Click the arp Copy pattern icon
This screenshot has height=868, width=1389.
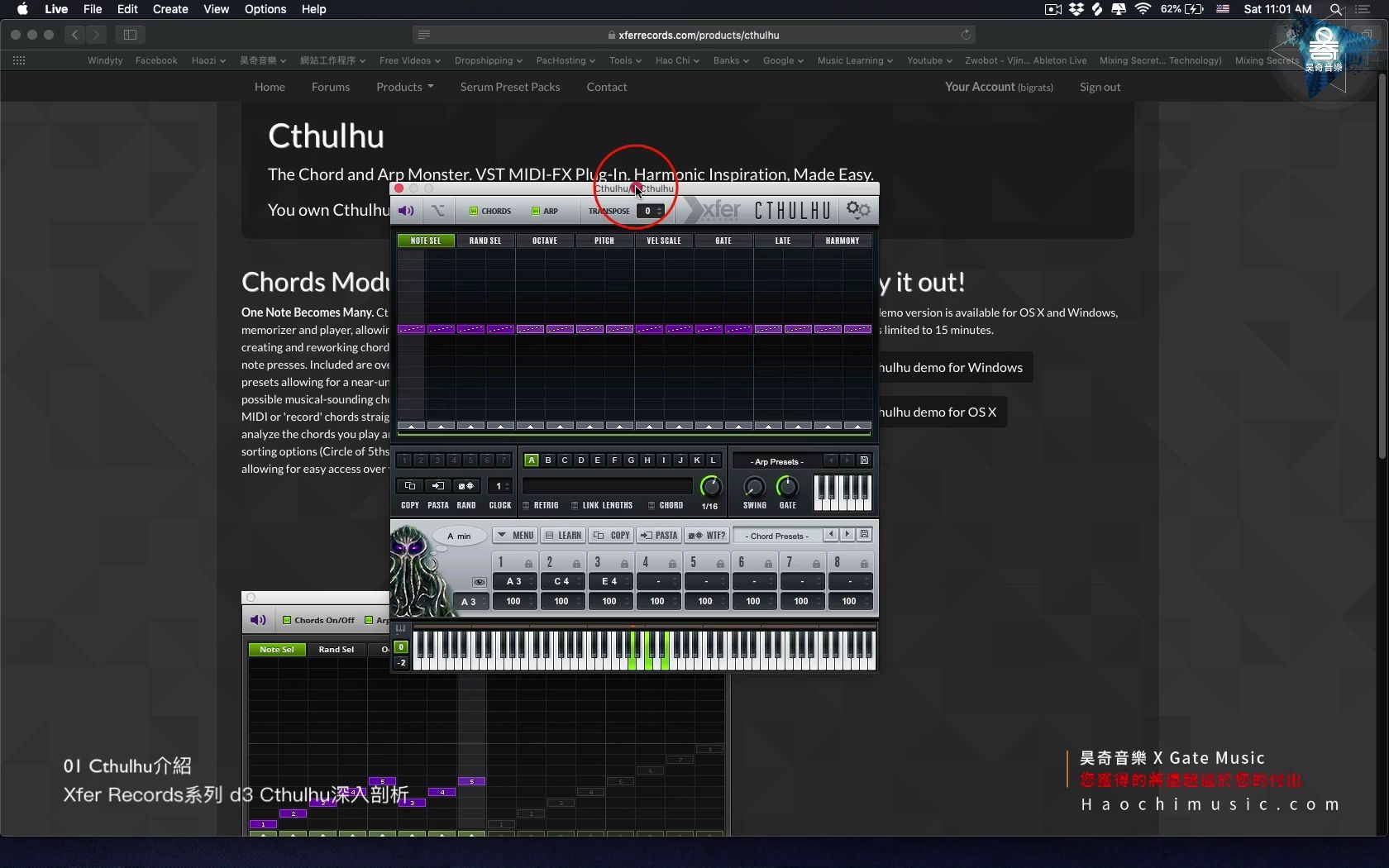pyautogui.click(x=410, y=486)
